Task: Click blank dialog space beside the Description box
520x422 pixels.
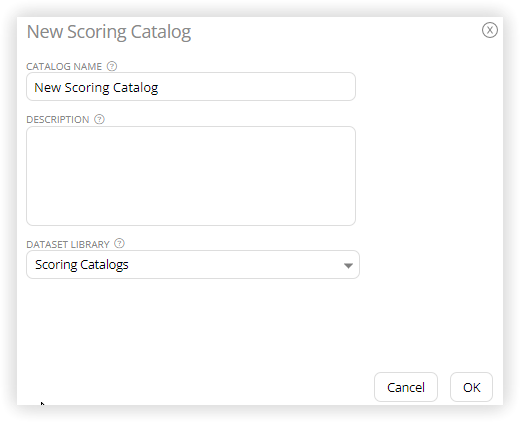Action: coord(428,176)
